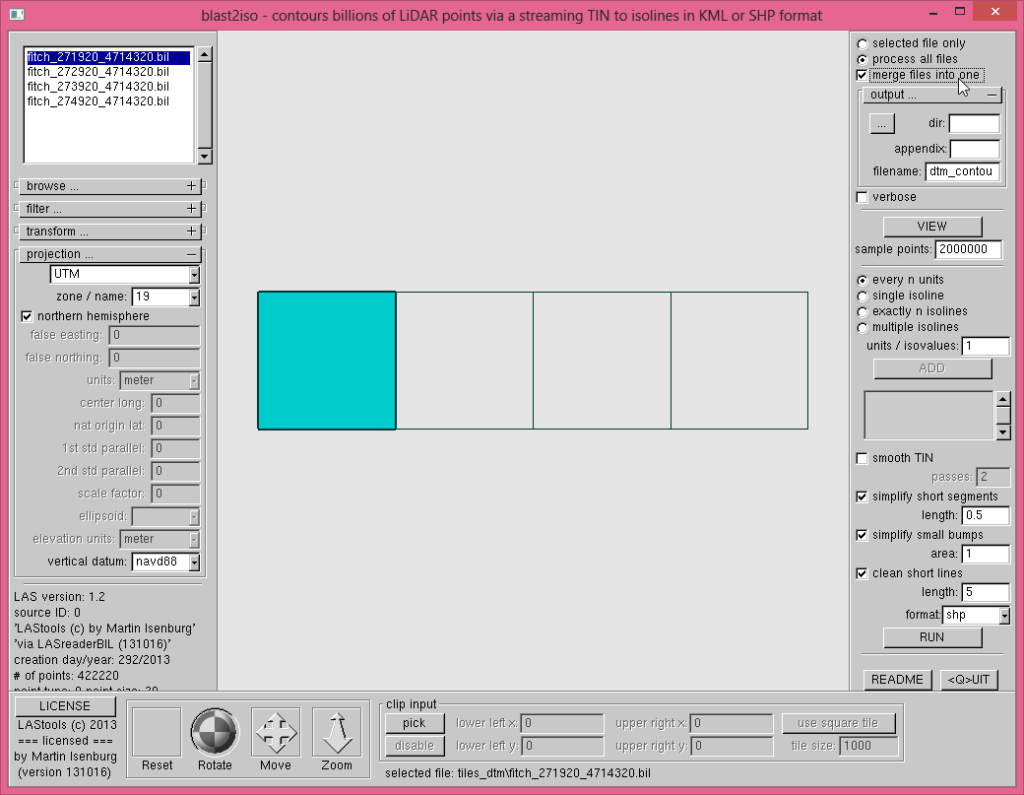Open the shp output format dropdown

(1003, 615)
